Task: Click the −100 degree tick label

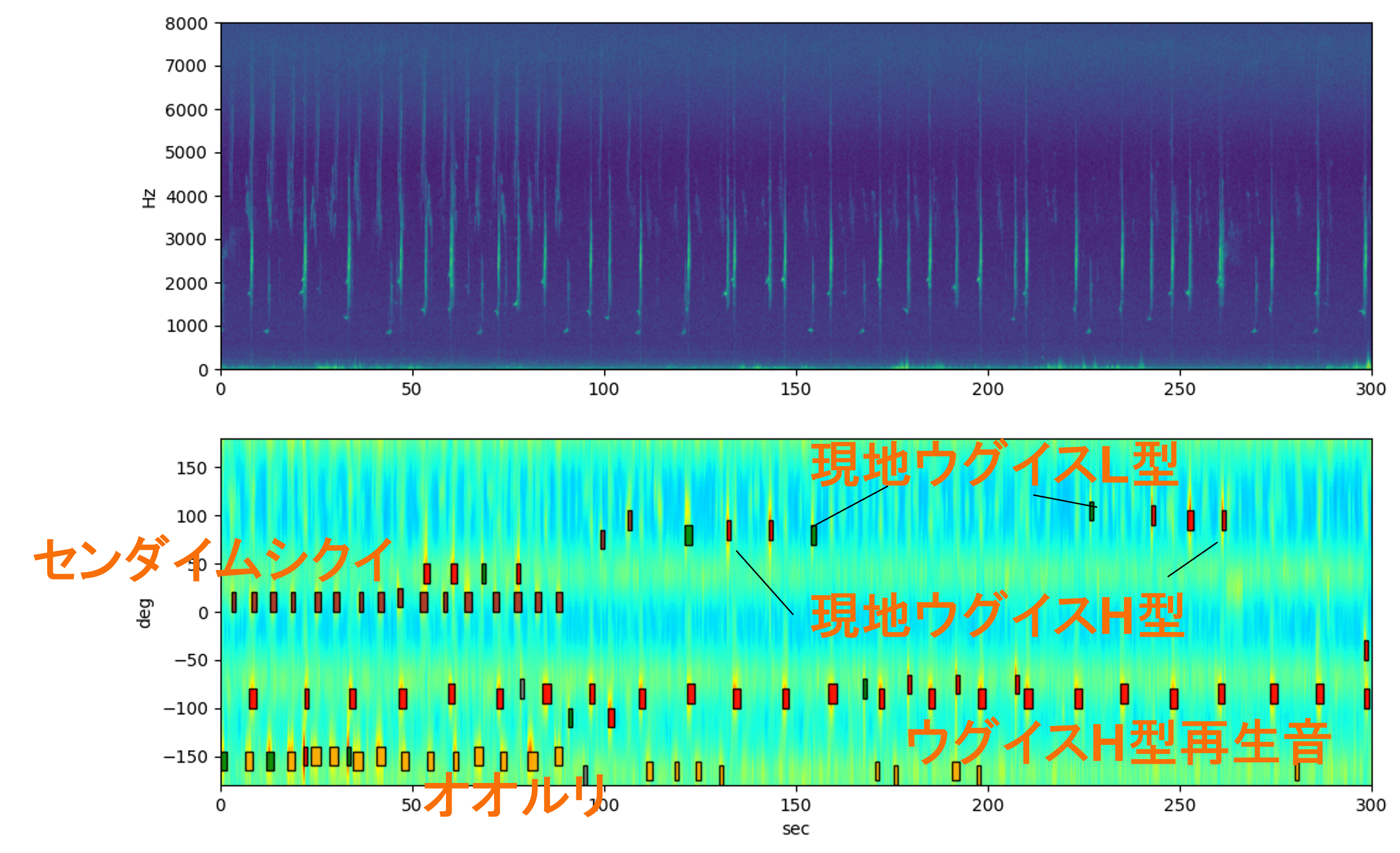Action: (x=185, y=708)
